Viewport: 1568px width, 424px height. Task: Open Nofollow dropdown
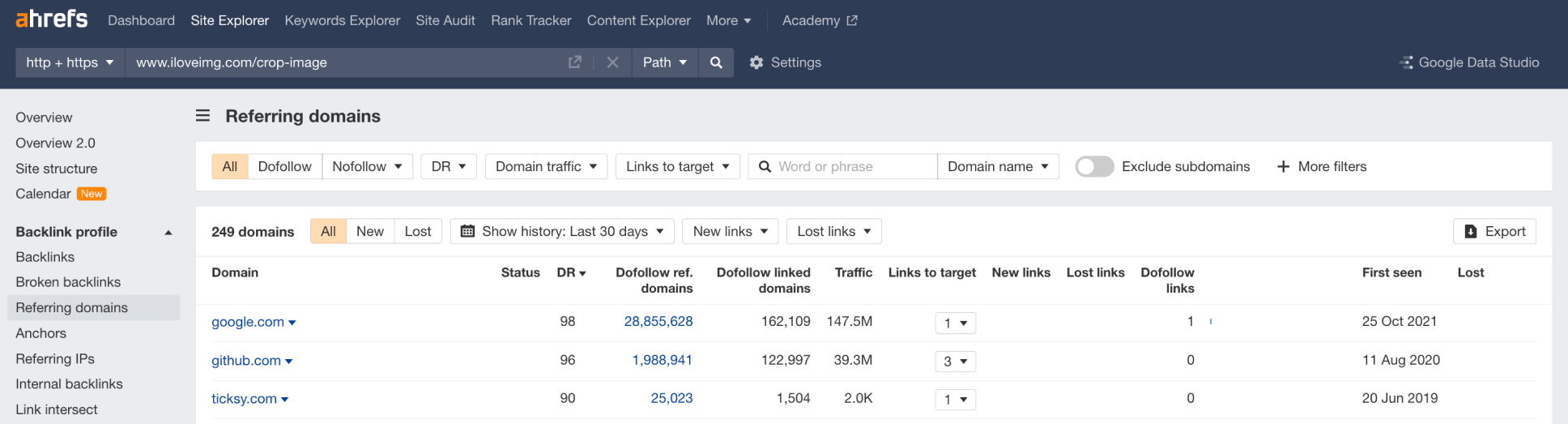(x=367, y=166)
